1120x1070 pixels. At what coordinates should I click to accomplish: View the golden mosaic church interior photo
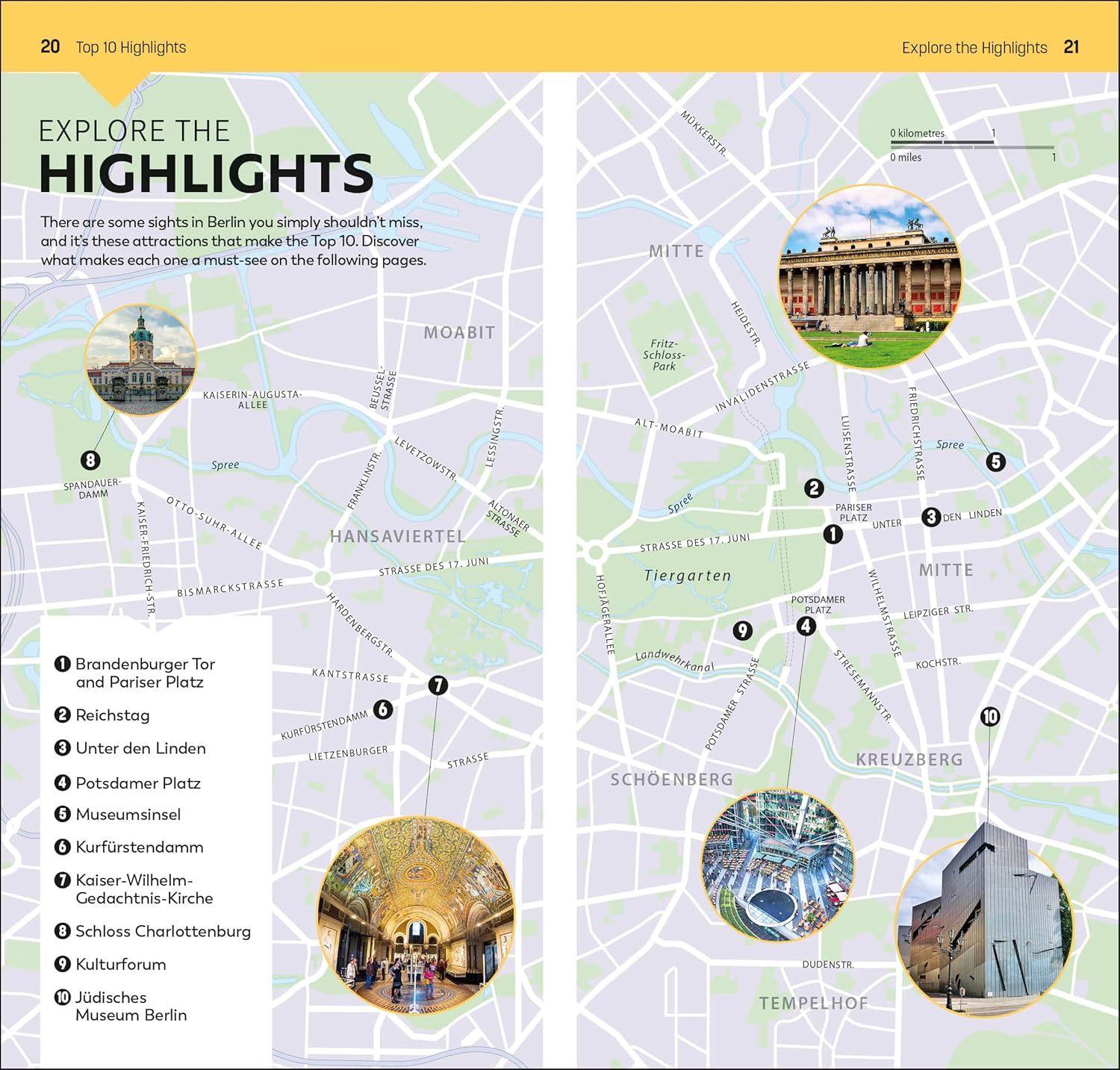(x=416, y=915)
